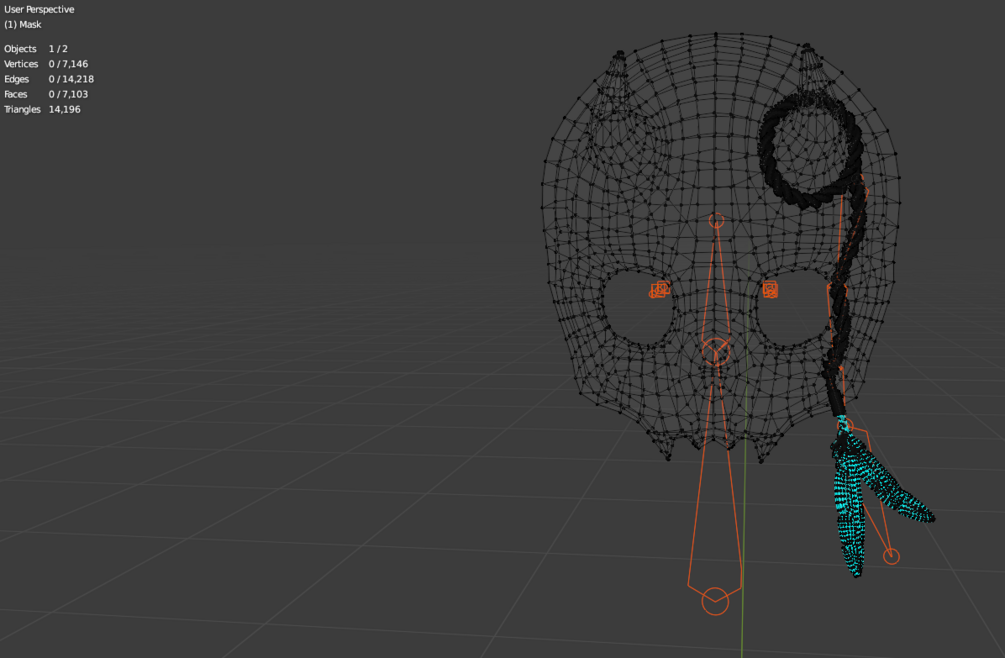The width and height of the screenshot is (1005, 658).
Task: Select the orange empty at the right eye hole
Action: coord(770,290)
